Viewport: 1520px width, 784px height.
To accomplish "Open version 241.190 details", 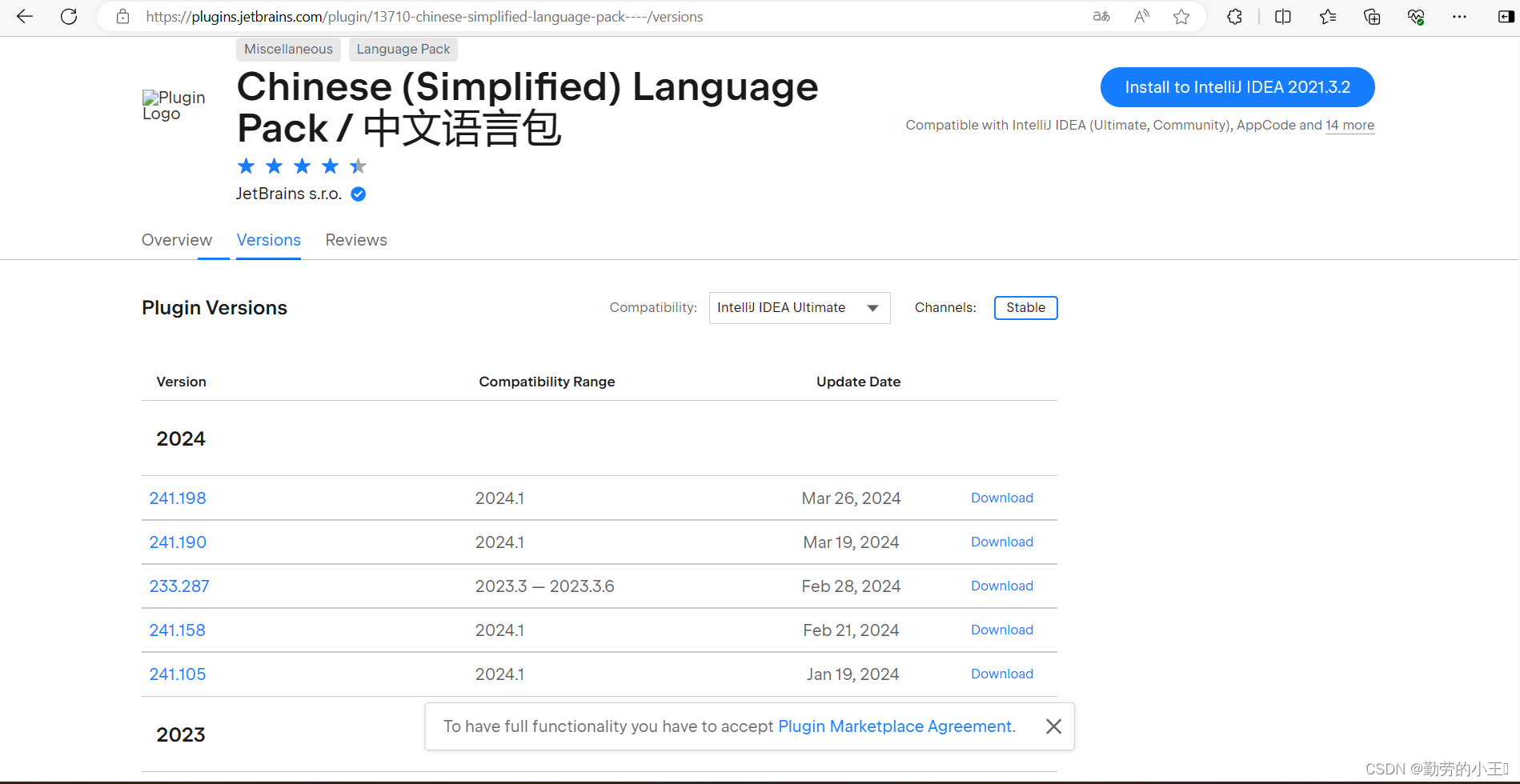I will (x=178, y=542).
